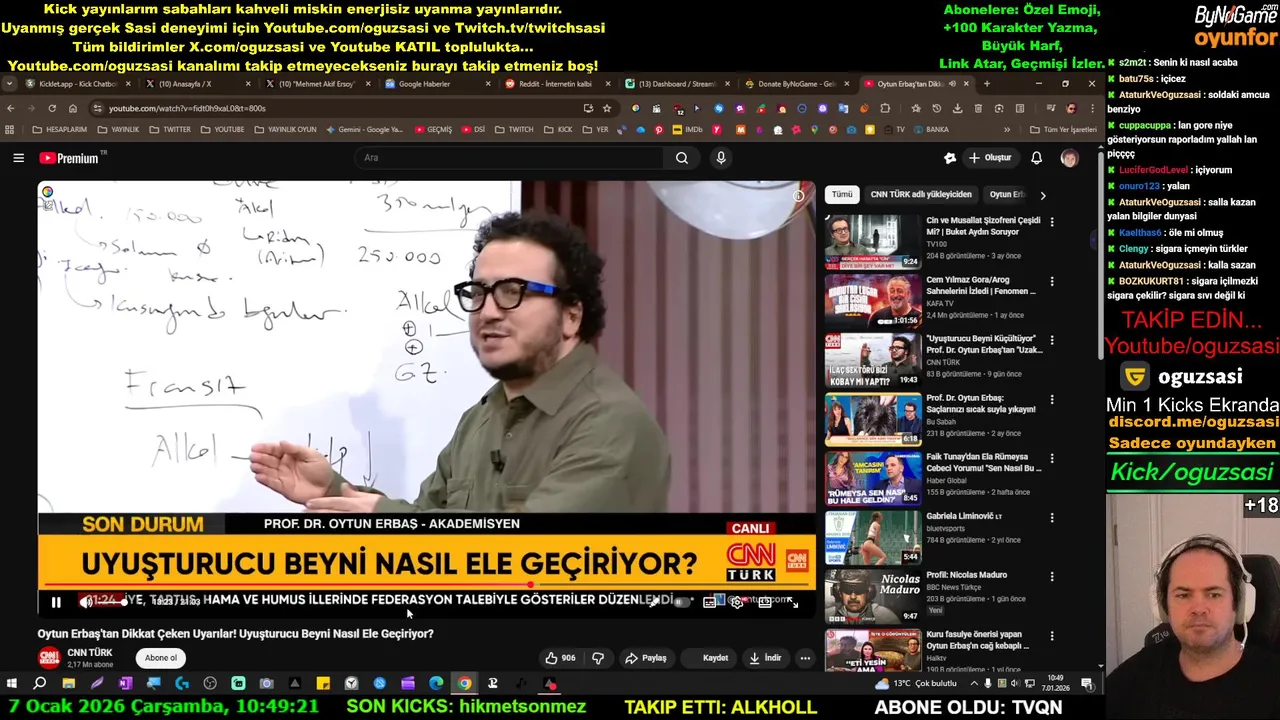The height and width of the screenshot is (720, 1280).
Task: Open Microsoft Edge from the taskbar
Action: click(436, 684)
